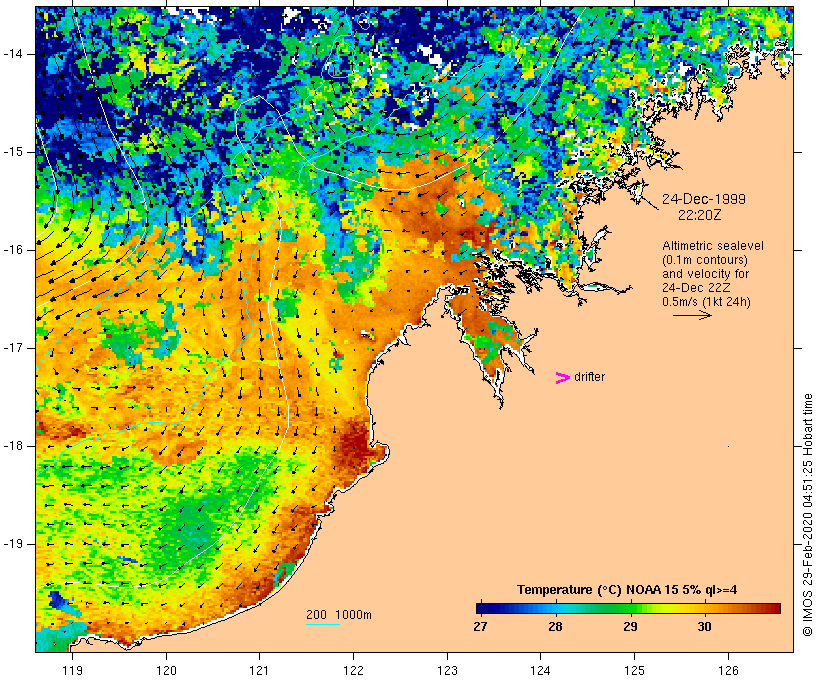
Task: Click the '-19' latitude axis label
Action: [x=13, y=544]
